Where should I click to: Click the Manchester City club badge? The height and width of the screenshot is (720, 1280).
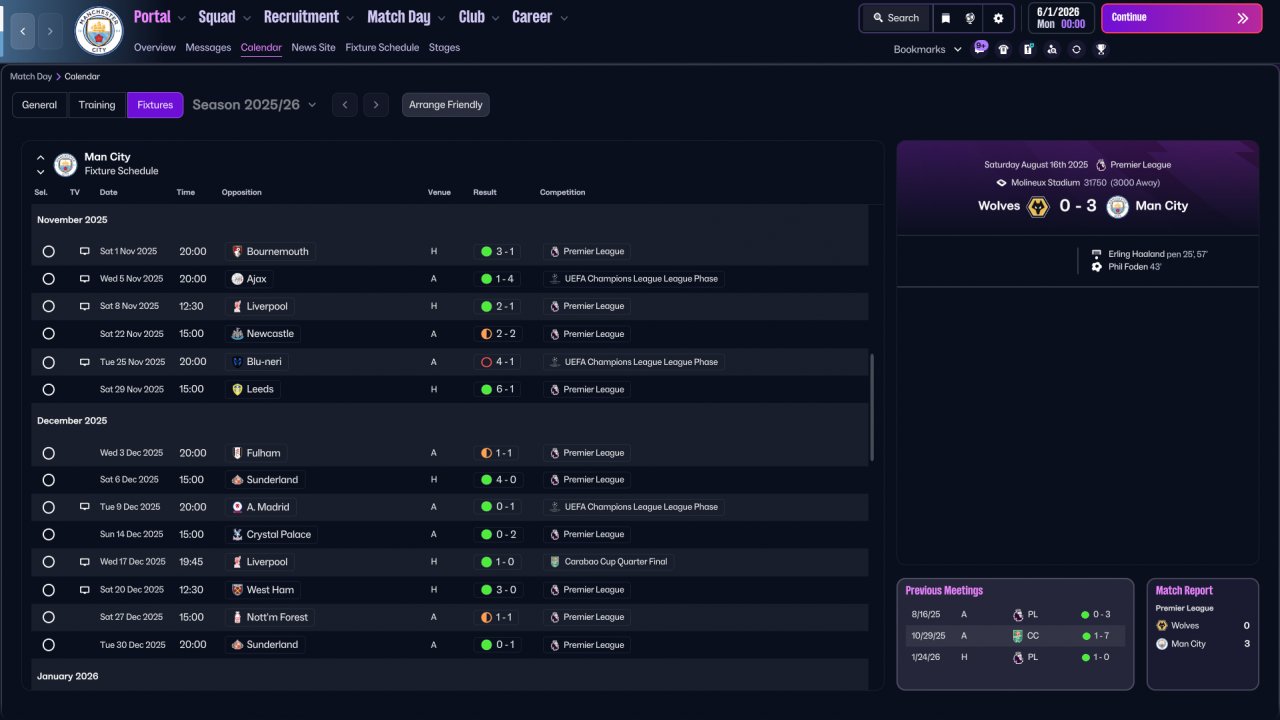click(x=99, y=31)
